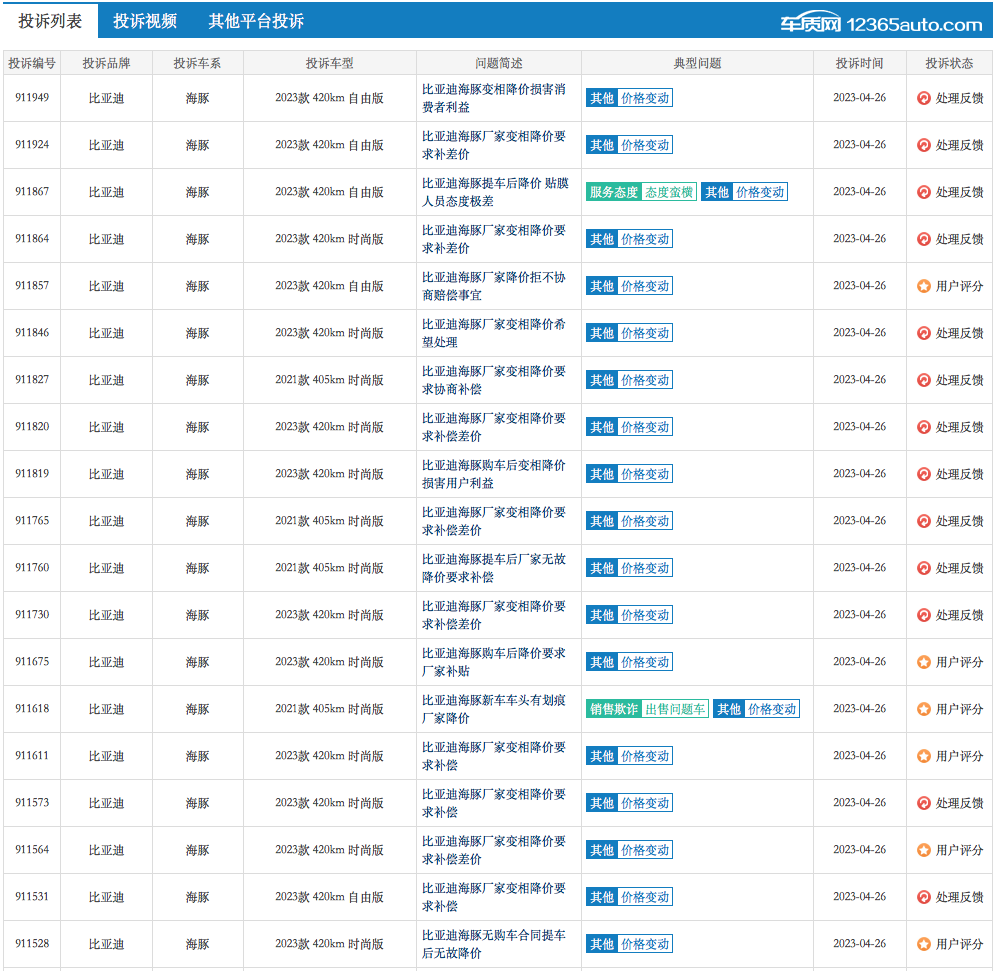Screen dimensions: 997x971
Task: Click the 投诉编号 column header
Action: point(32,63)
